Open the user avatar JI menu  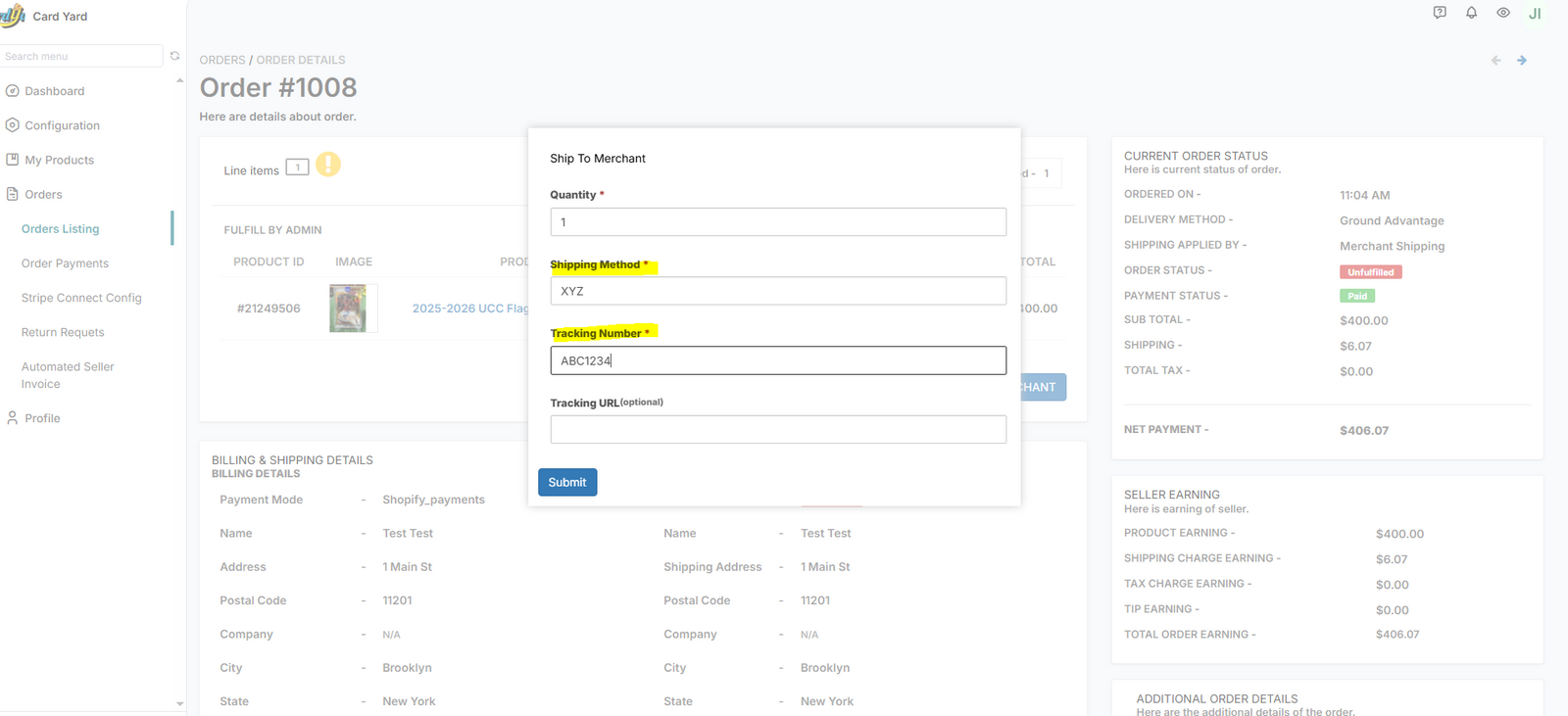point(1535,14)
